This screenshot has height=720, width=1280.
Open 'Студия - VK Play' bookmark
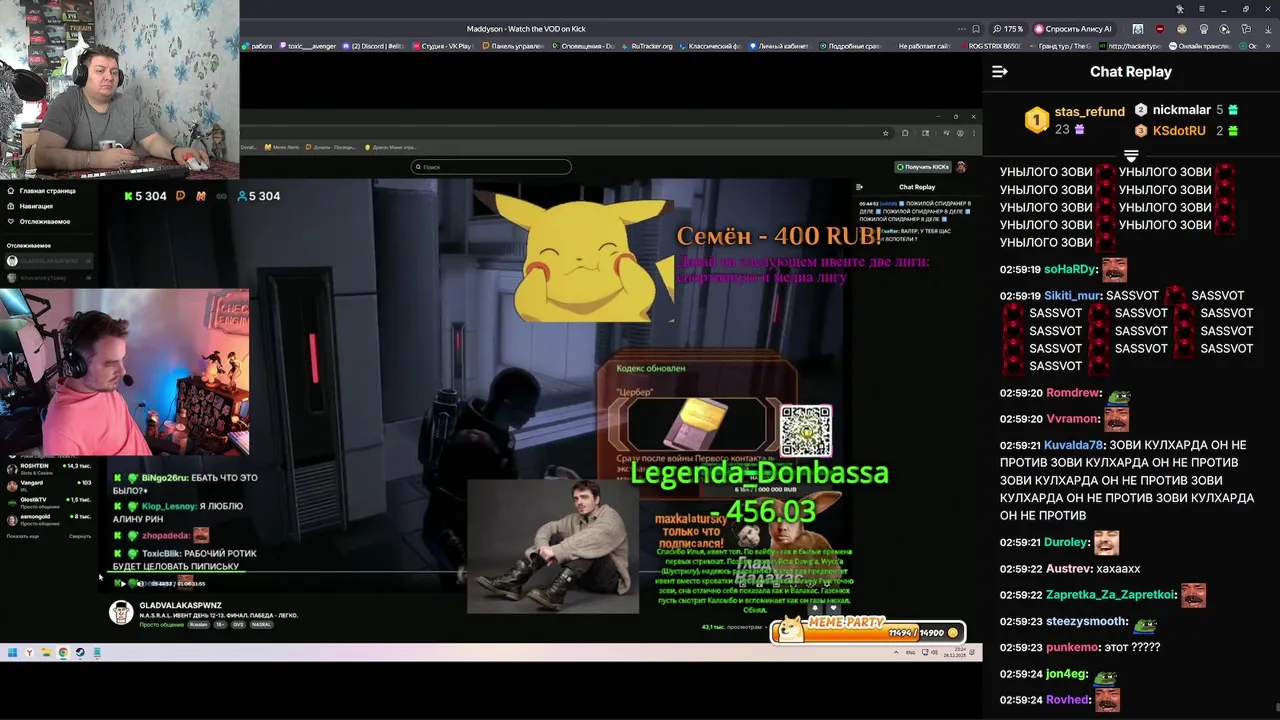(444, 46)
